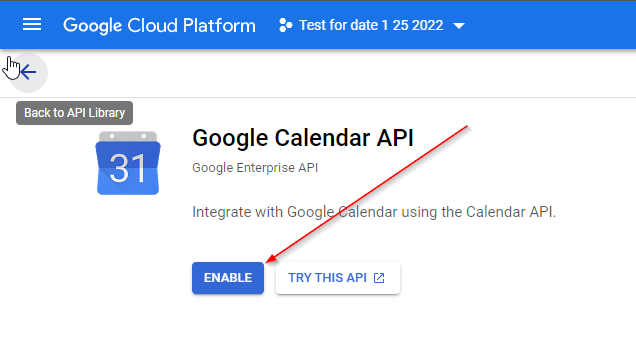Click the TRY THIS API button
This screenshot has height=364, width=636.
click(338, 278)
